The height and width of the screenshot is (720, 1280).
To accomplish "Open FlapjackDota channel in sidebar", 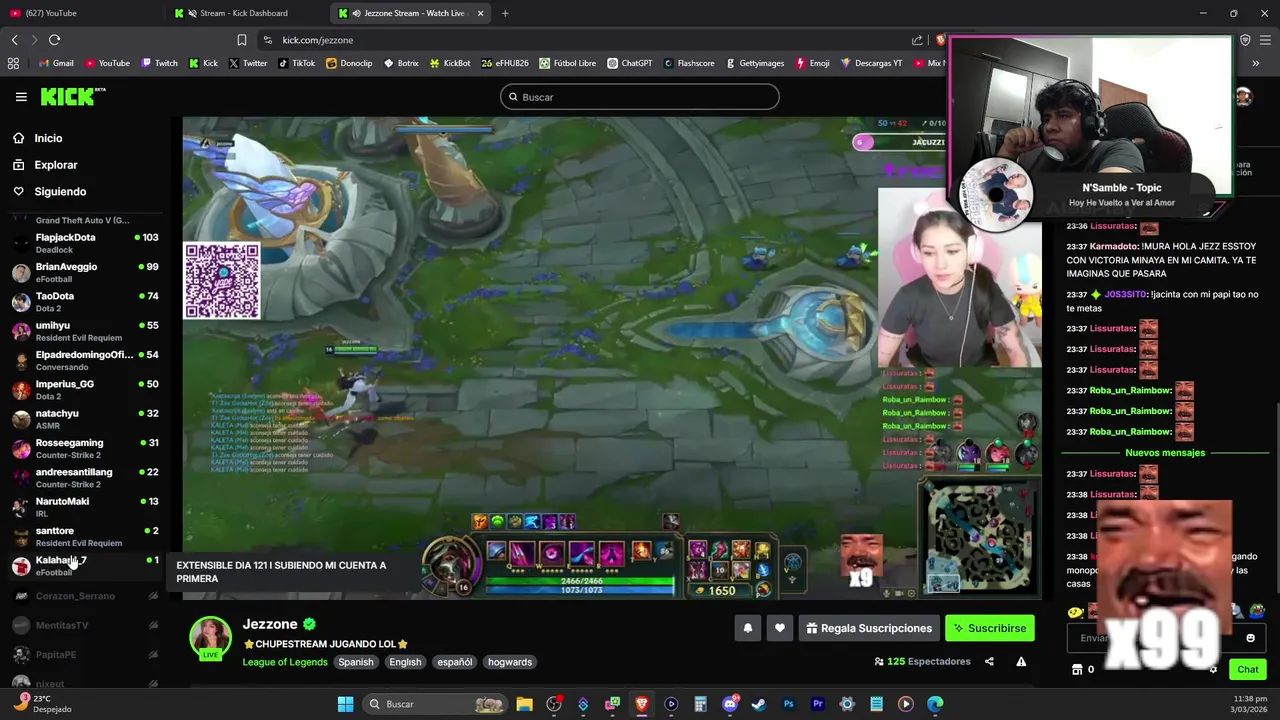I will pos(84,243).
